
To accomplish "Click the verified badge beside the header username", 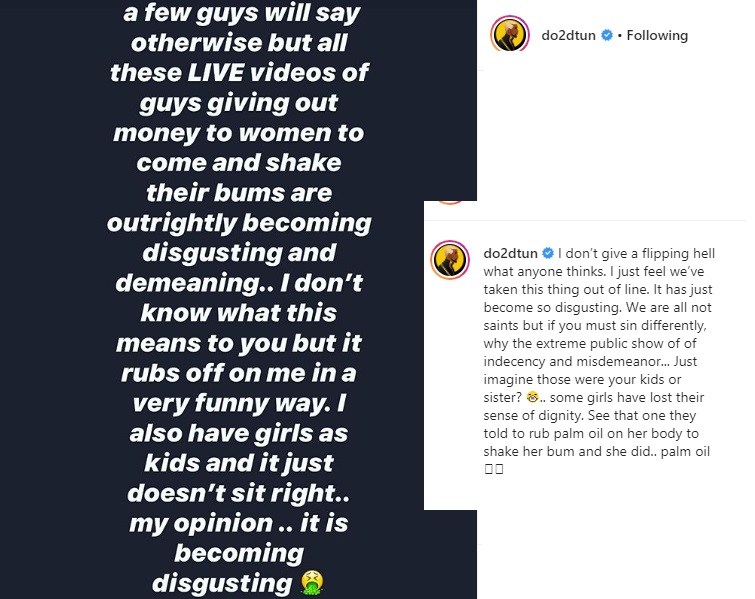I will [606, 36].
